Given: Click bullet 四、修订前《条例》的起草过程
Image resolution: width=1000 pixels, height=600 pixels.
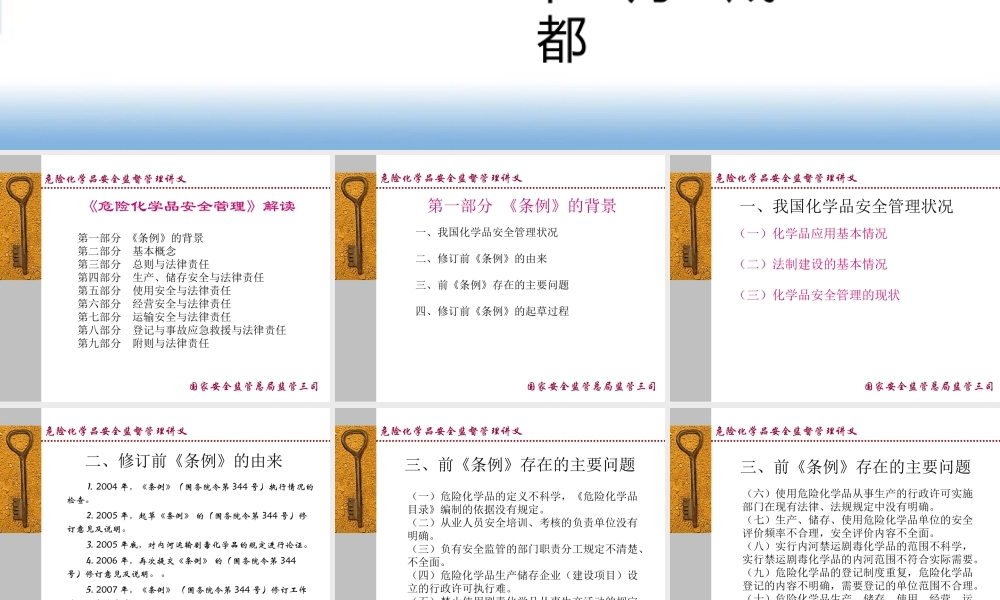Looking at the screenshot, I should click(492, 311).
